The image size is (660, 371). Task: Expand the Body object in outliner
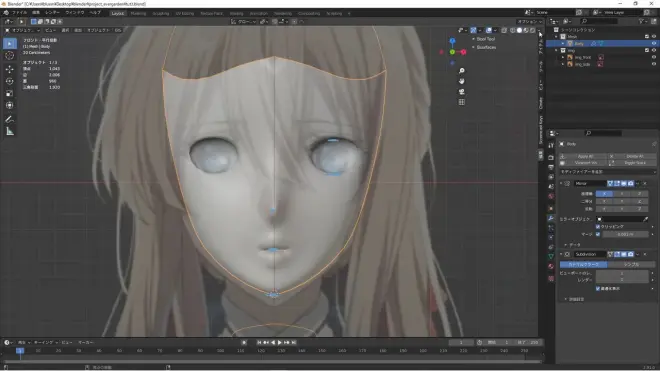(563, 43)
